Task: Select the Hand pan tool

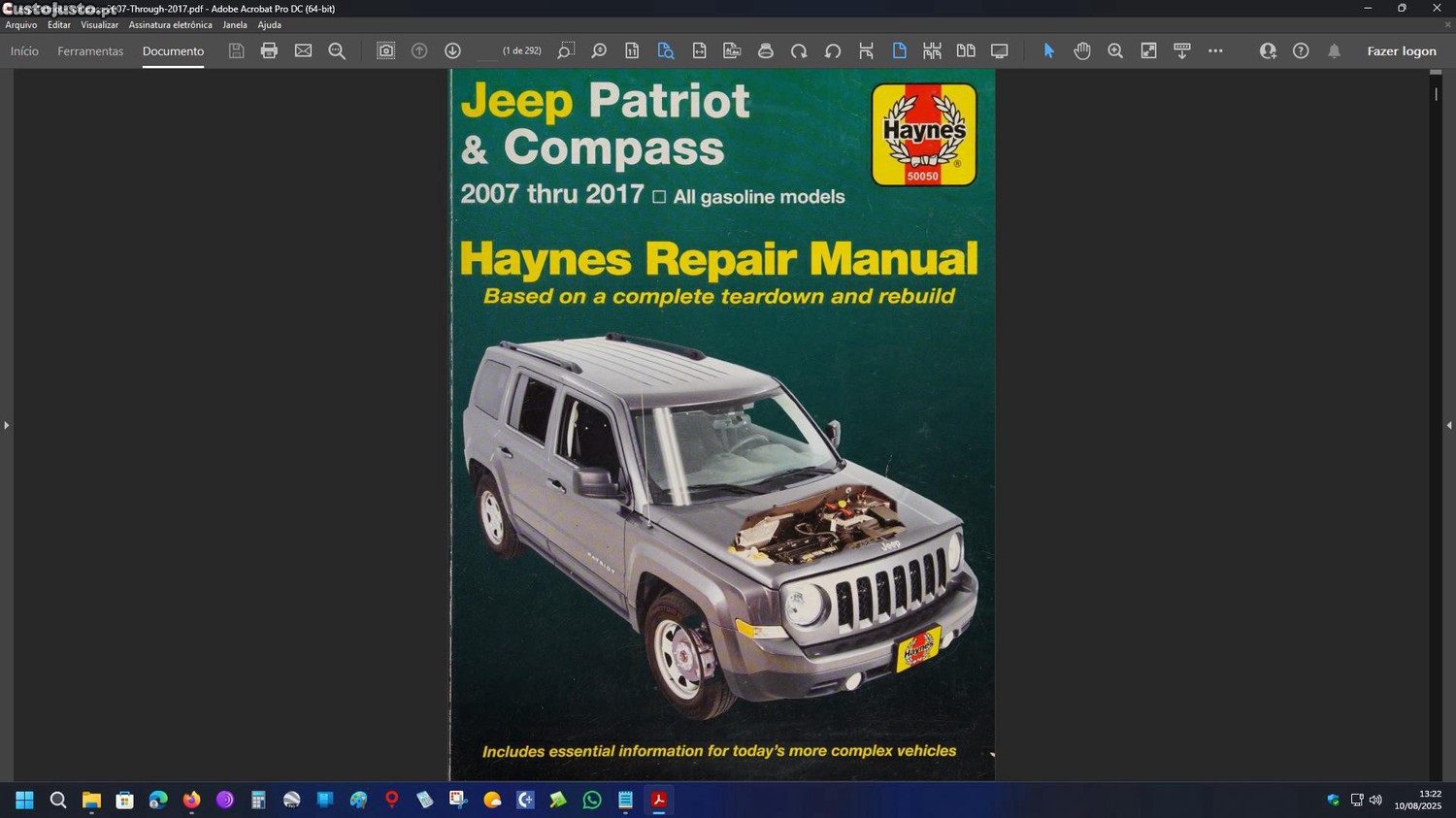Action: pyautogui.click(x=1082, y=50)
